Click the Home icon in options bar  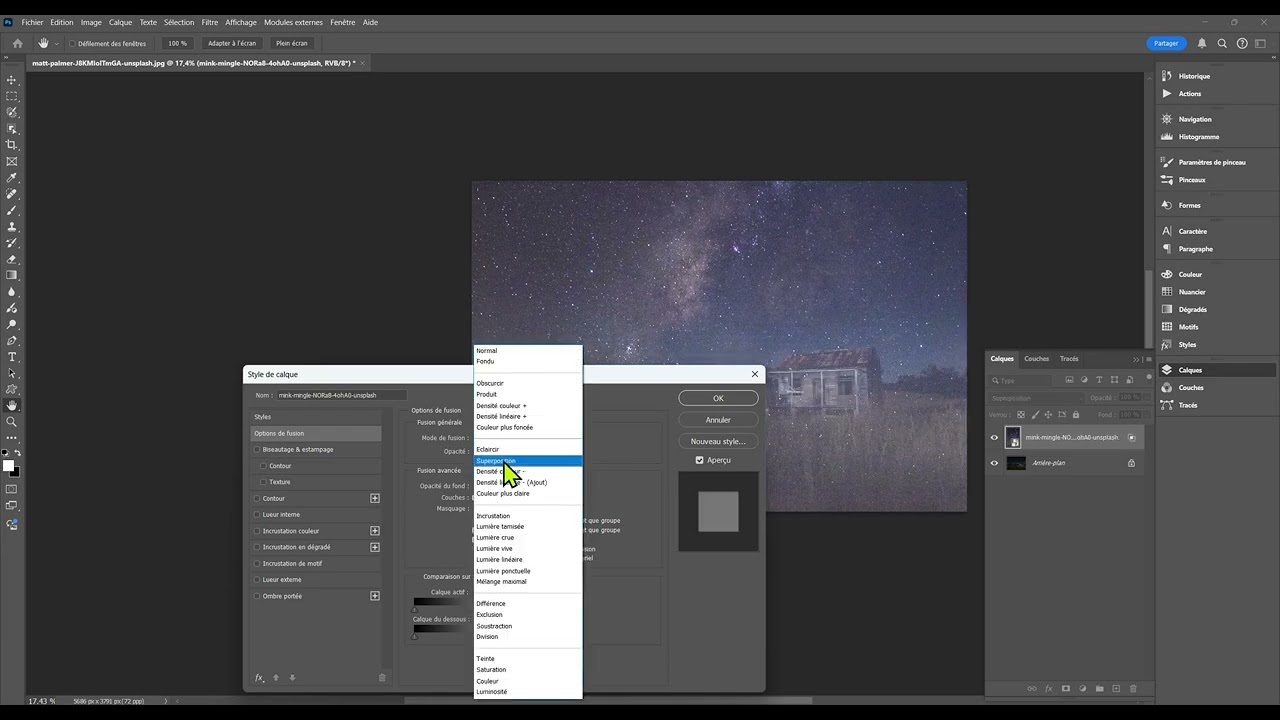(17, 43)
